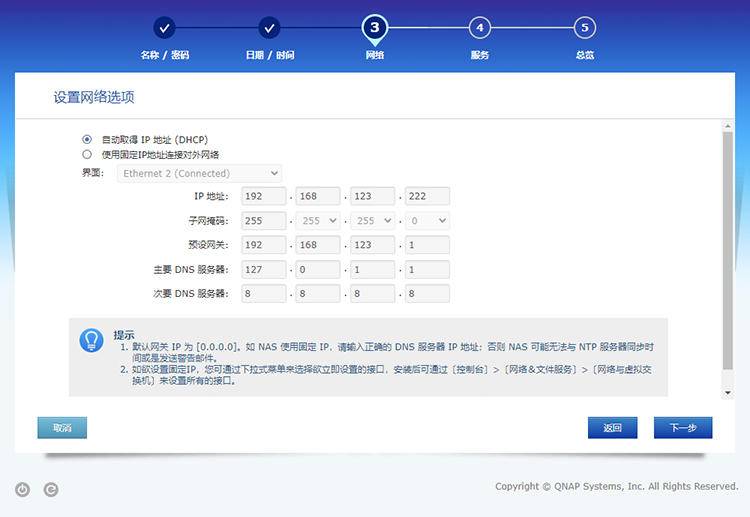Click the secondary DNS second octet field
This screenshot has width=750, height=517.
click(x=318, y=294)
